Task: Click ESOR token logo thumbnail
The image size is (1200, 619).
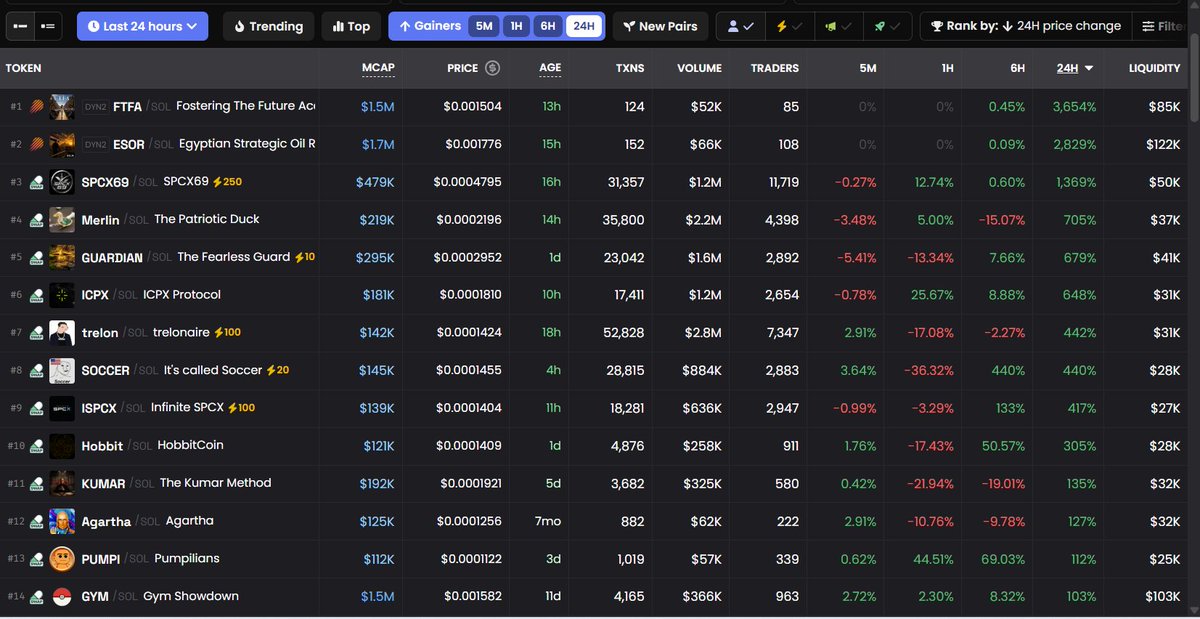Action: coord(62,144)
